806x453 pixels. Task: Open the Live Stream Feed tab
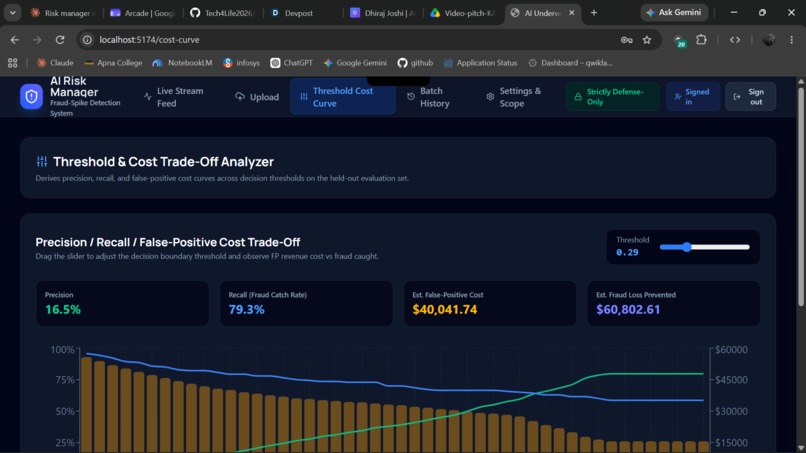(175, 97)
